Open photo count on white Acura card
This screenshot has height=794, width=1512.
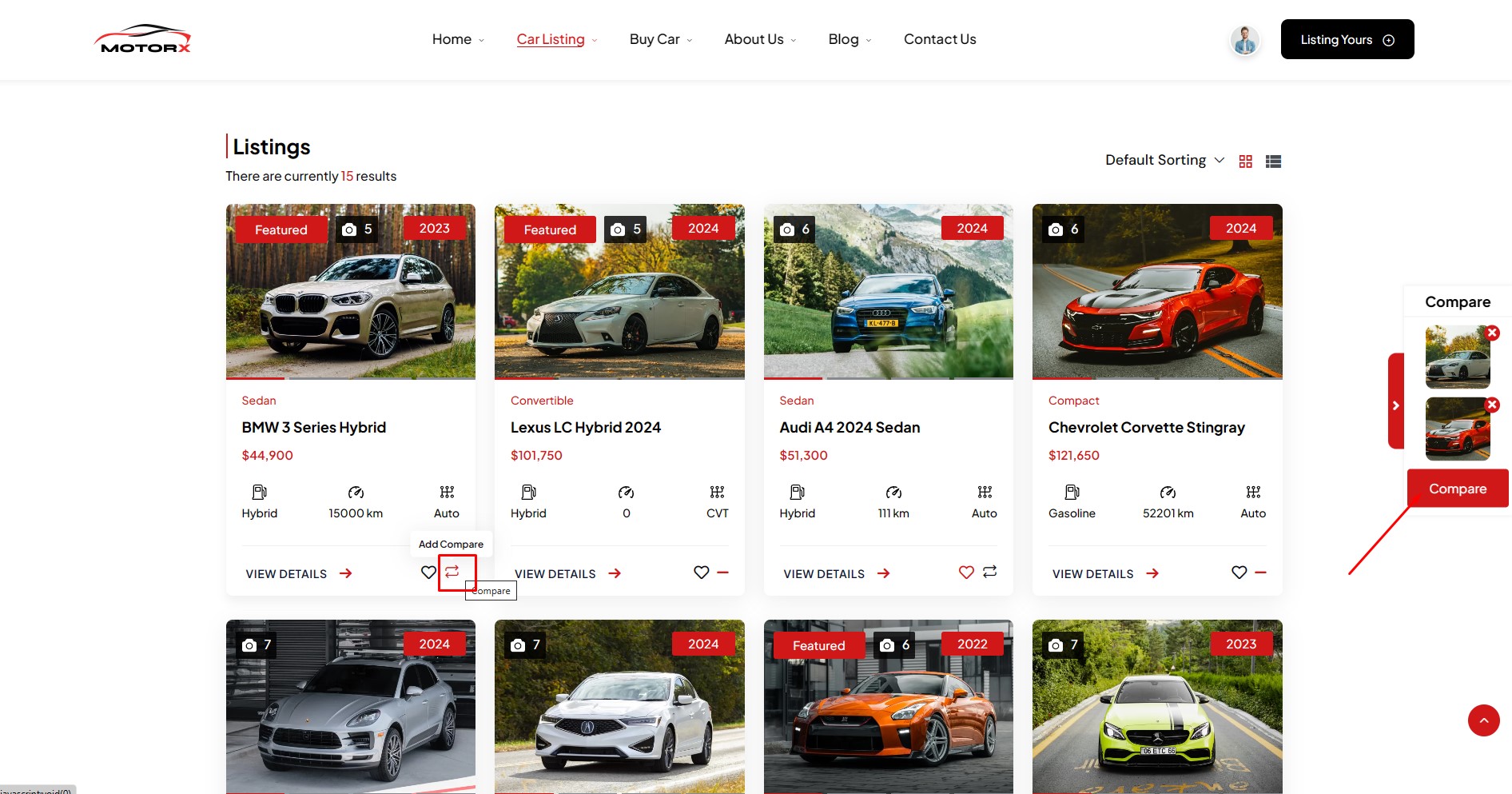point(525,645)
